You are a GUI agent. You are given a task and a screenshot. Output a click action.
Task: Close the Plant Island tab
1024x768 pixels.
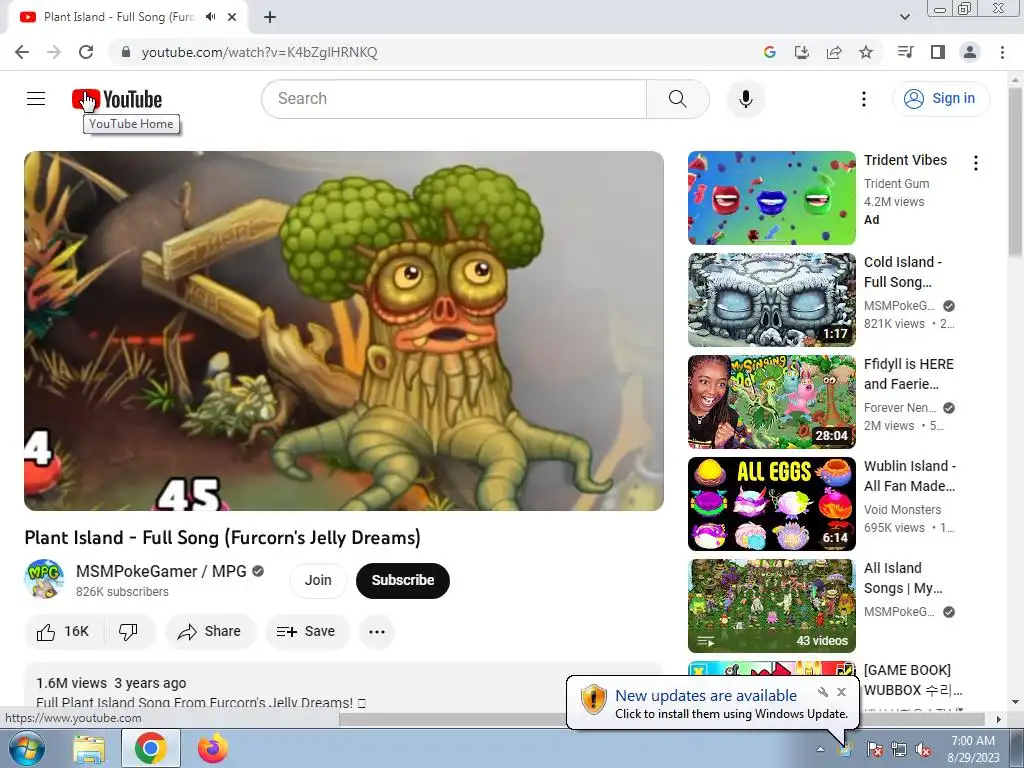(x=232, y=17)
